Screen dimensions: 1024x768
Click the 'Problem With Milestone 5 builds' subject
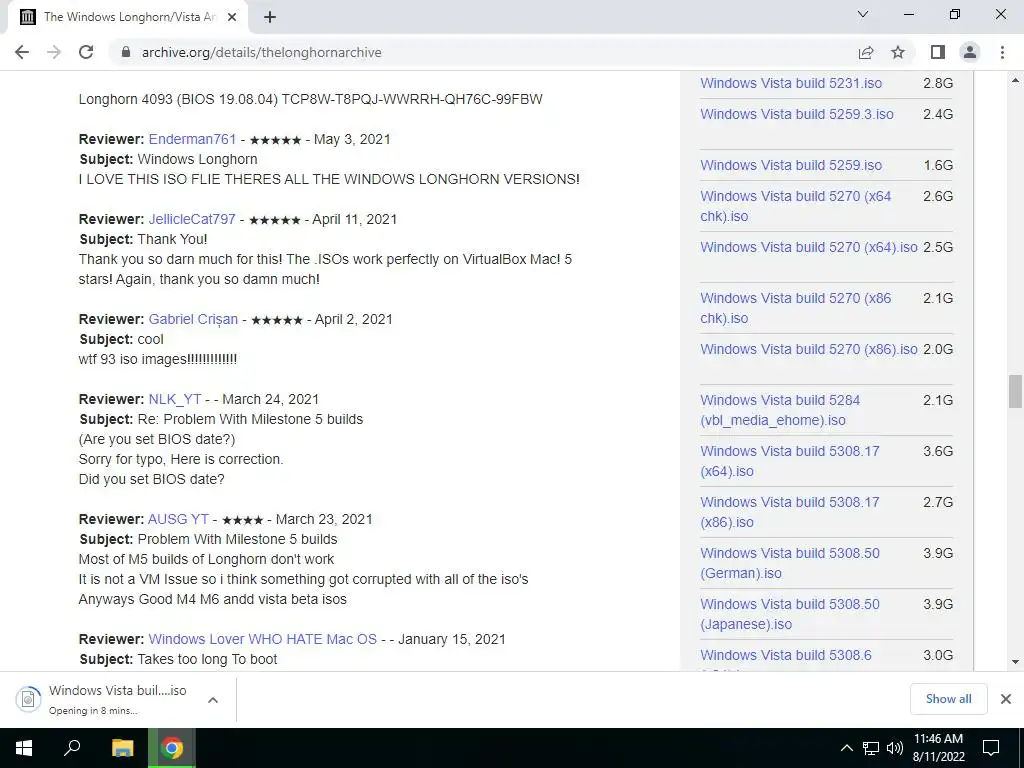tap(237, 539)
